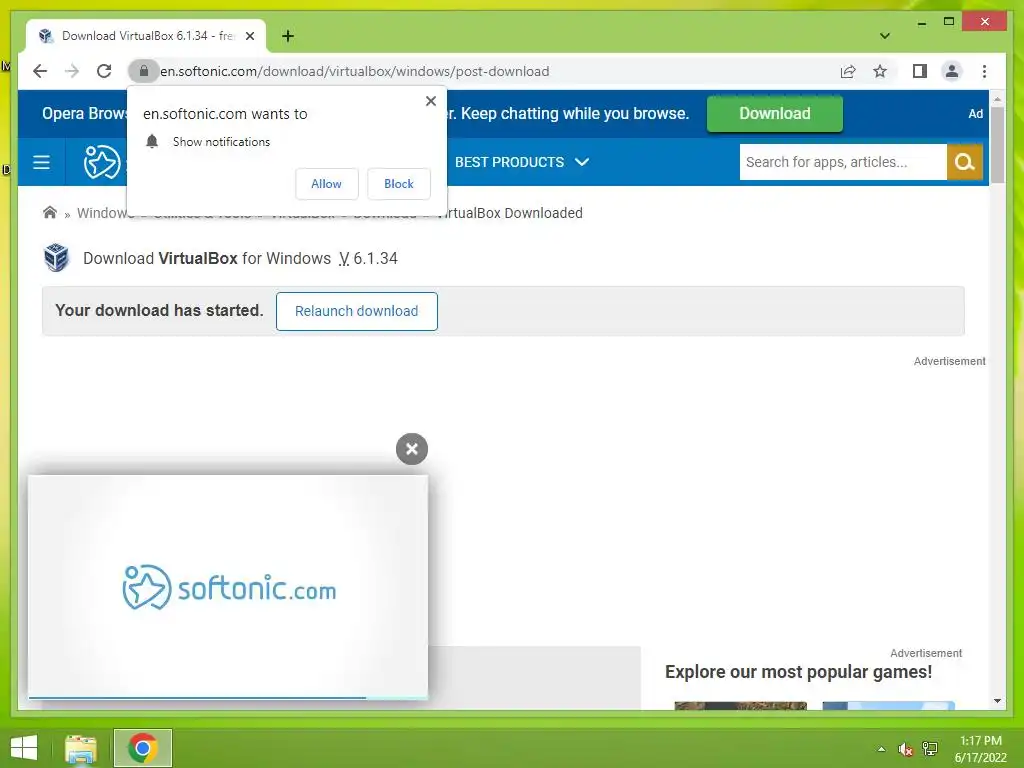The height and width of the screenshot is (768, 1024).
Task: Allow softonic notifications
Action: pos(327,184)
